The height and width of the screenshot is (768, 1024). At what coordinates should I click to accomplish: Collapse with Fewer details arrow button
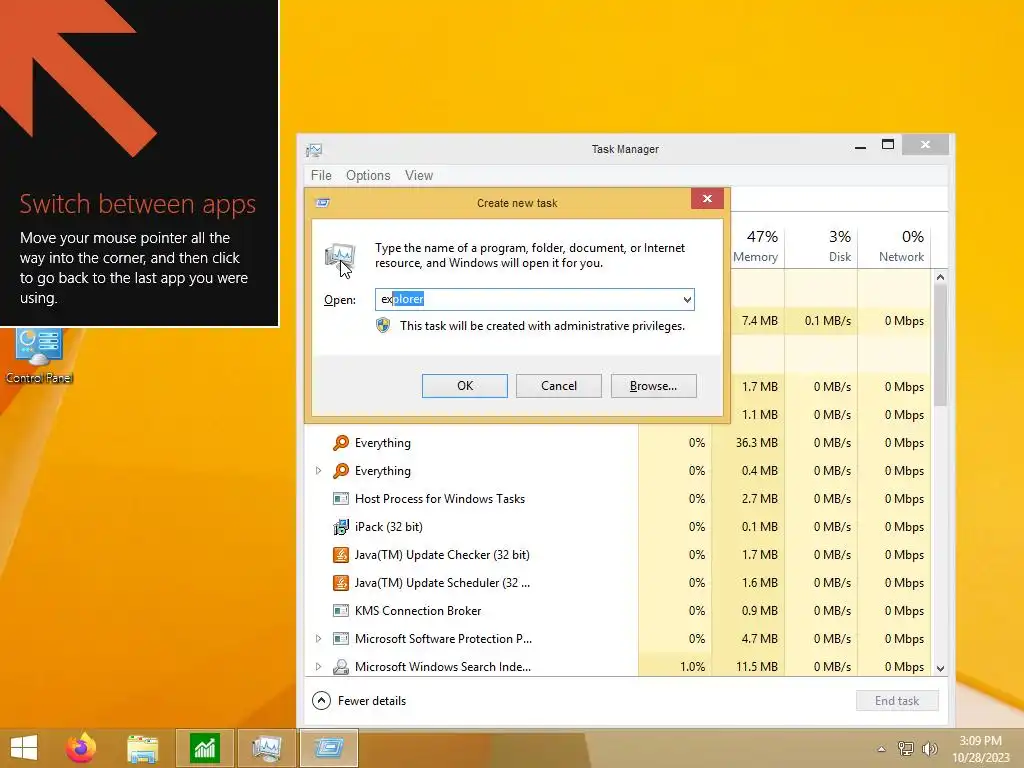pos(321,701)
